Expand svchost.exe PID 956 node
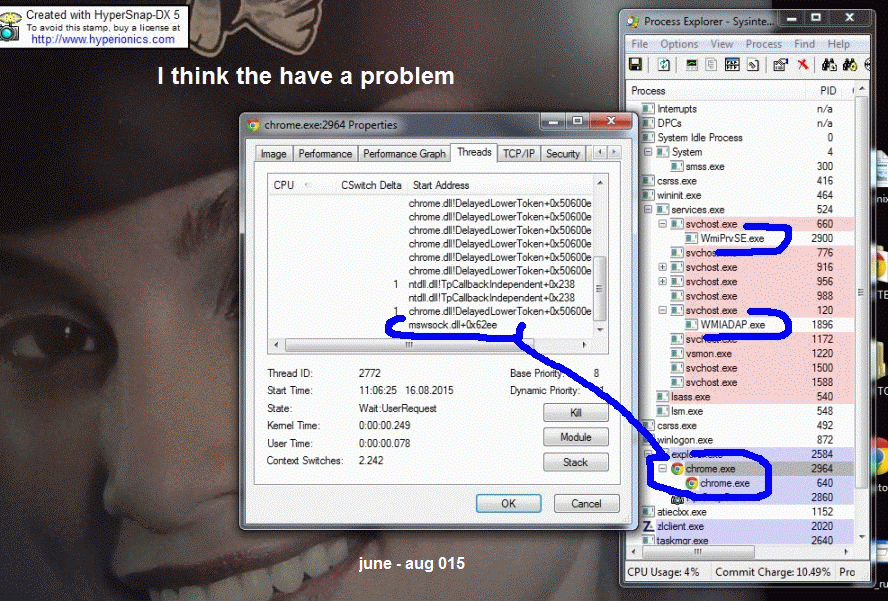 [663, 282]
